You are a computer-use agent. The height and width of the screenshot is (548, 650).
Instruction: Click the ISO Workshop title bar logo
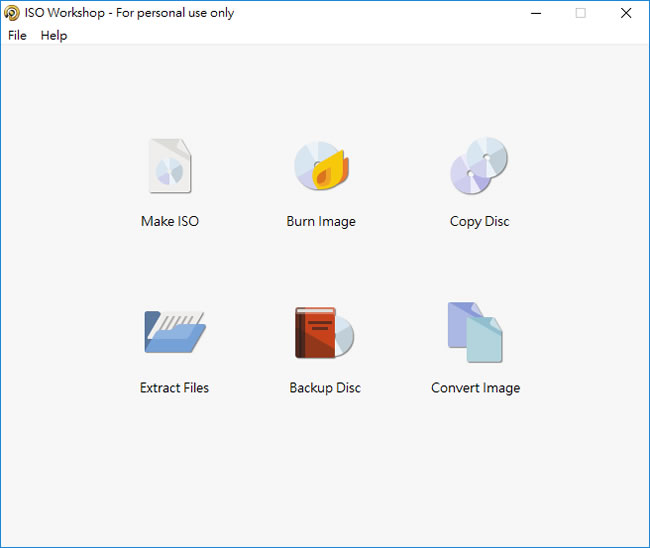pyautogui.click(x=12, y=13)
